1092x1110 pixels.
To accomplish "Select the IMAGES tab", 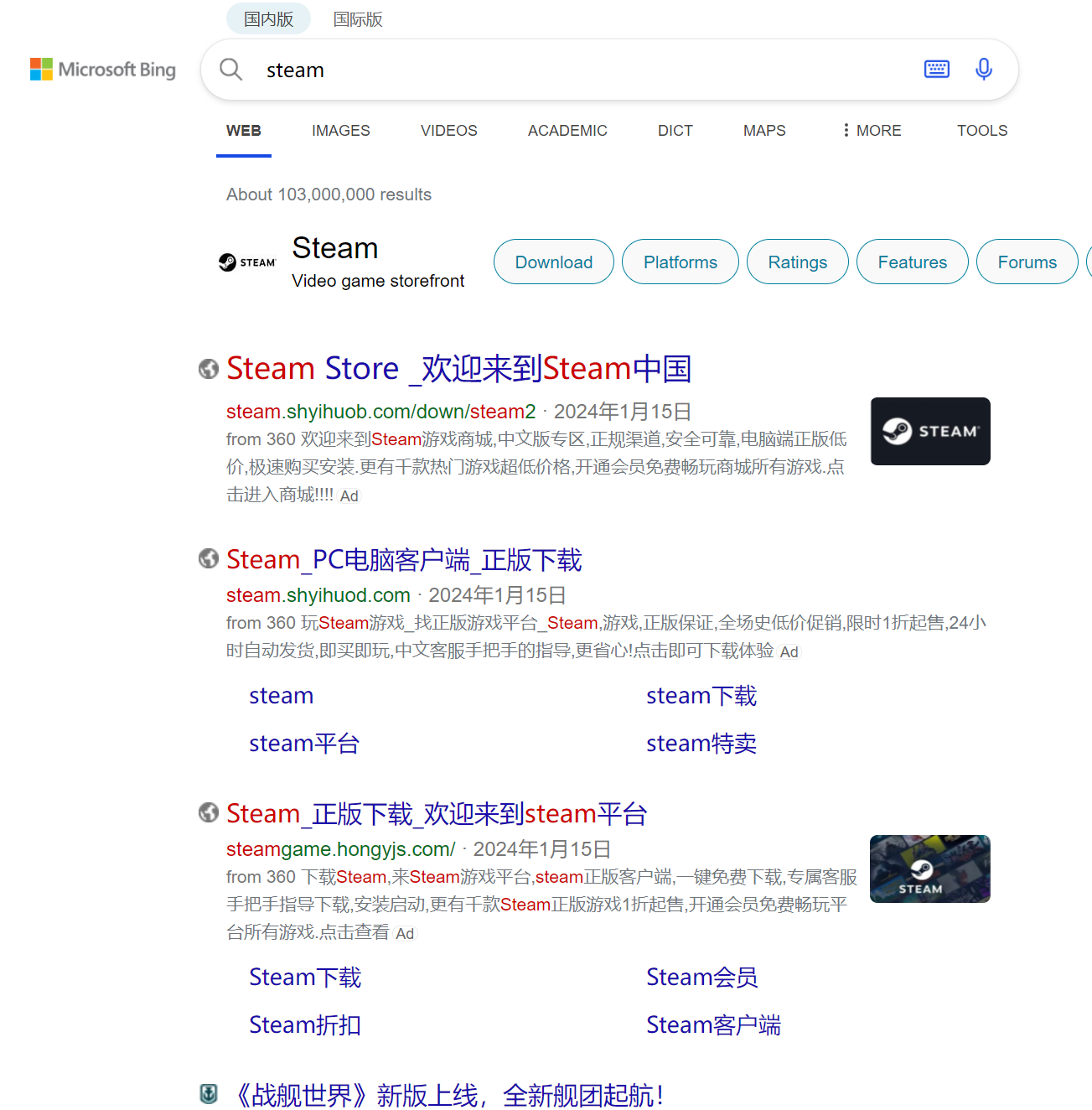I will (341, 131).
